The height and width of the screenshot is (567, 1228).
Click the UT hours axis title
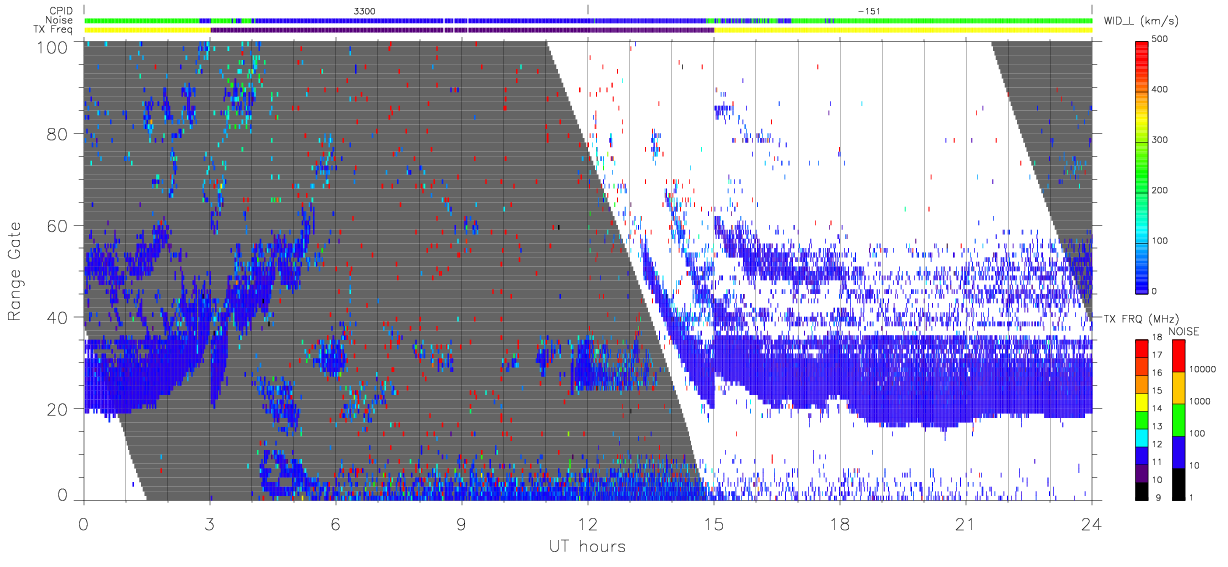(x=587, y=547)
